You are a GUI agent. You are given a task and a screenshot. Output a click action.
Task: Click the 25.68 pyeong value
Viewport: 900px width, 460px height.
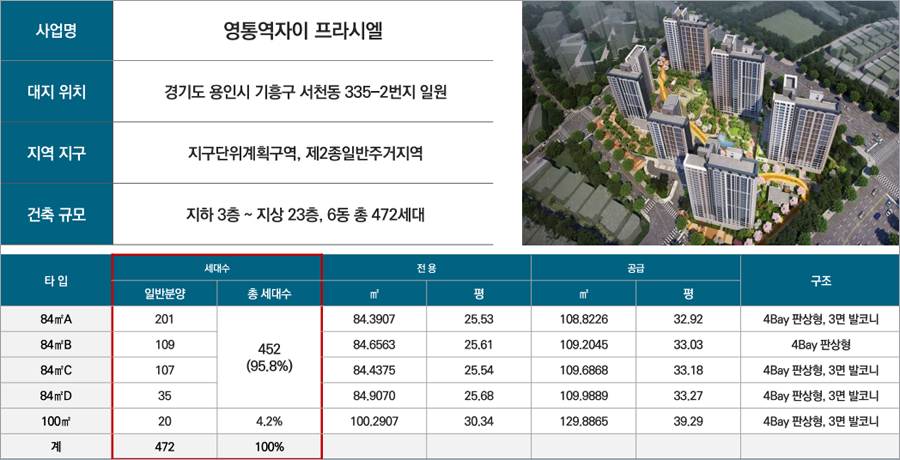pyautogui.click(x=479, y=396)
